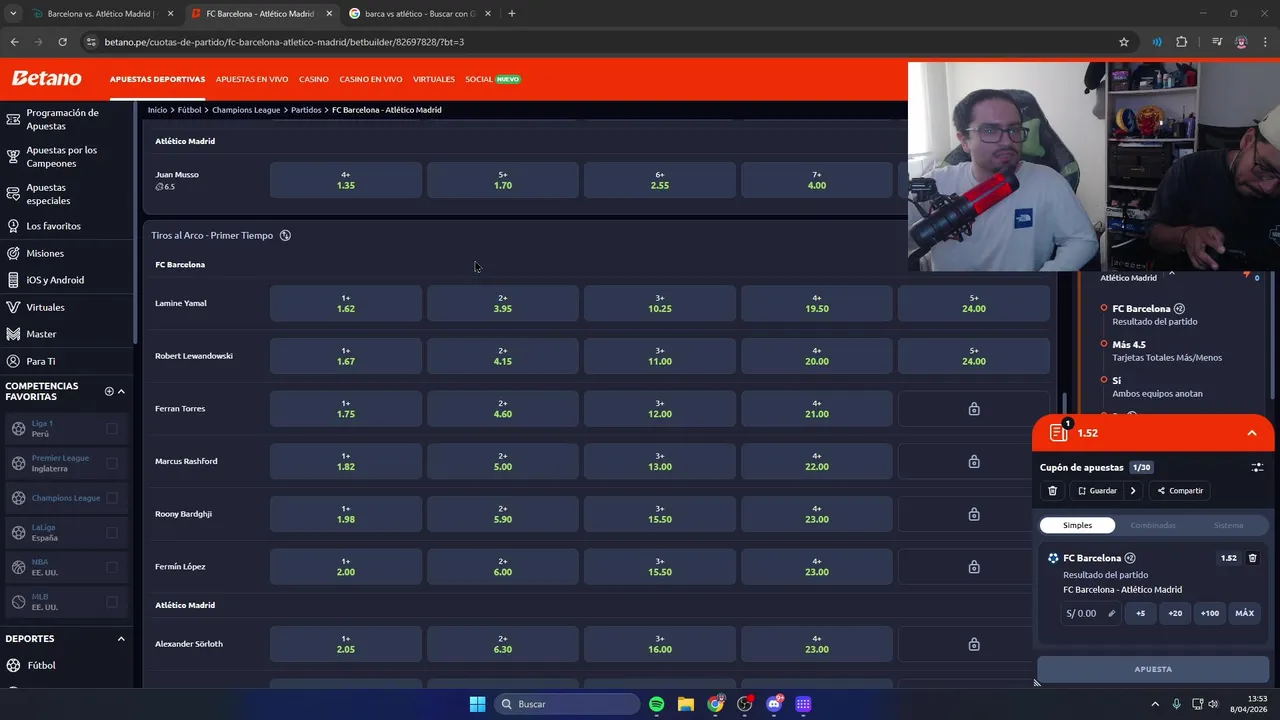Collapse the Deportes section
This screenshot has height=720, width=1280.
click(121, 638)
